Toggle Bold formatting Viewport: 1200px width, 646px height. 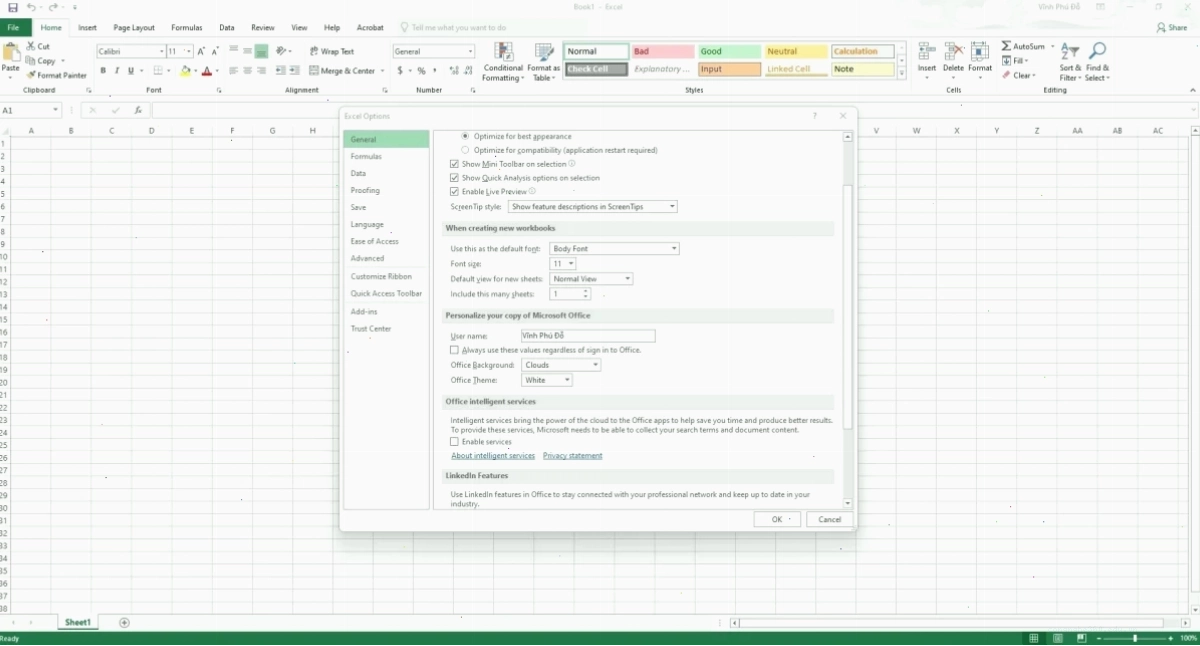(103, 71)
